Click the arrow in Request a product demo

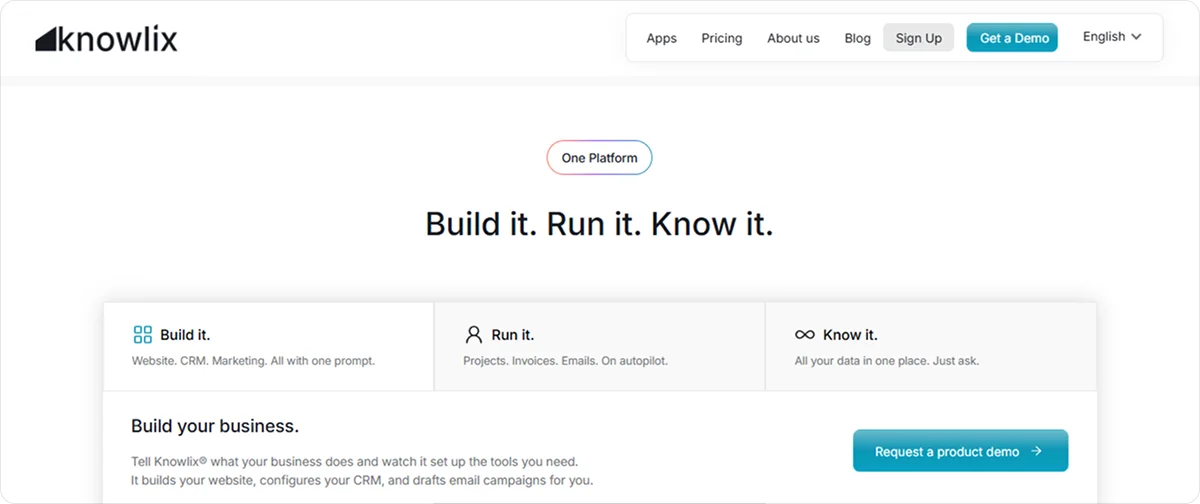coord(1036,451)
